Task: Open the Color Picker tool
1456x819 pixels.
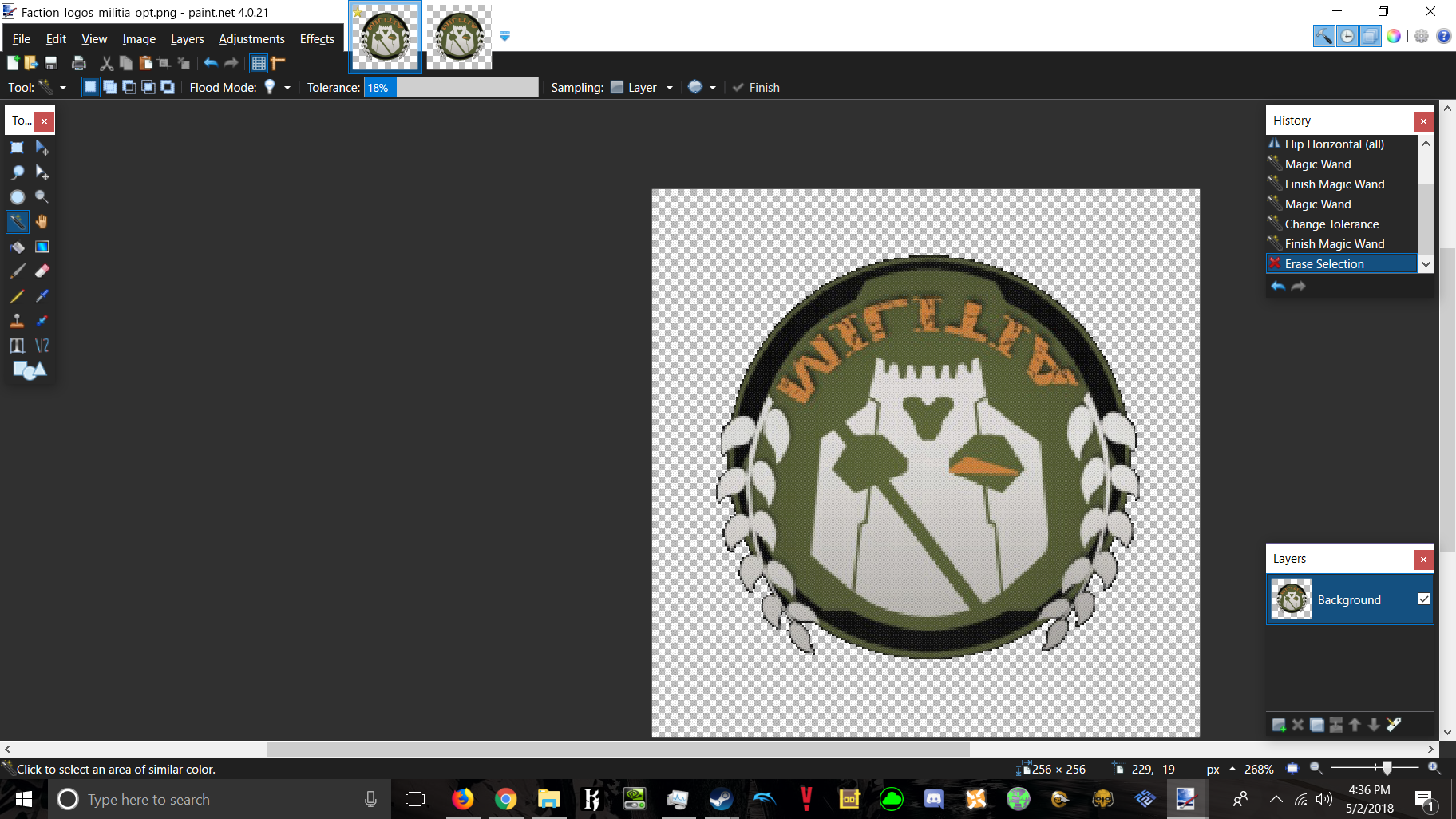Action: (42, 295)
